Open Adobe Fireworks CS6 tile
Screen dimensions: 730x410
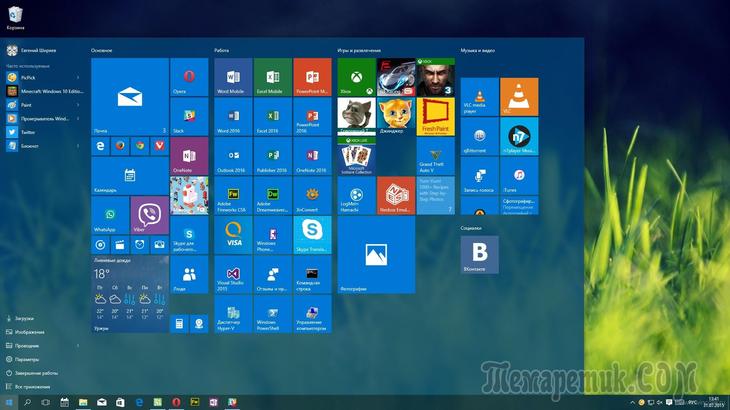[233, 195]
